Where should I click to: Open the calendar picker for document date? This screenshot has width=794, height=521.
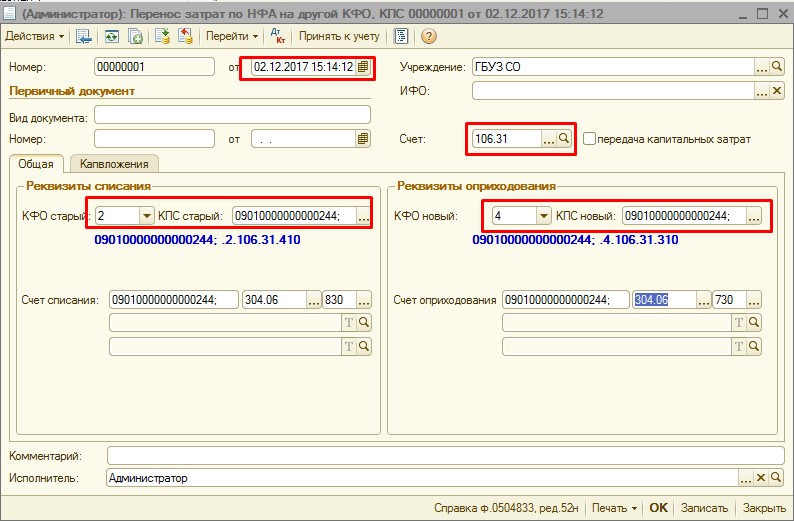364,67
